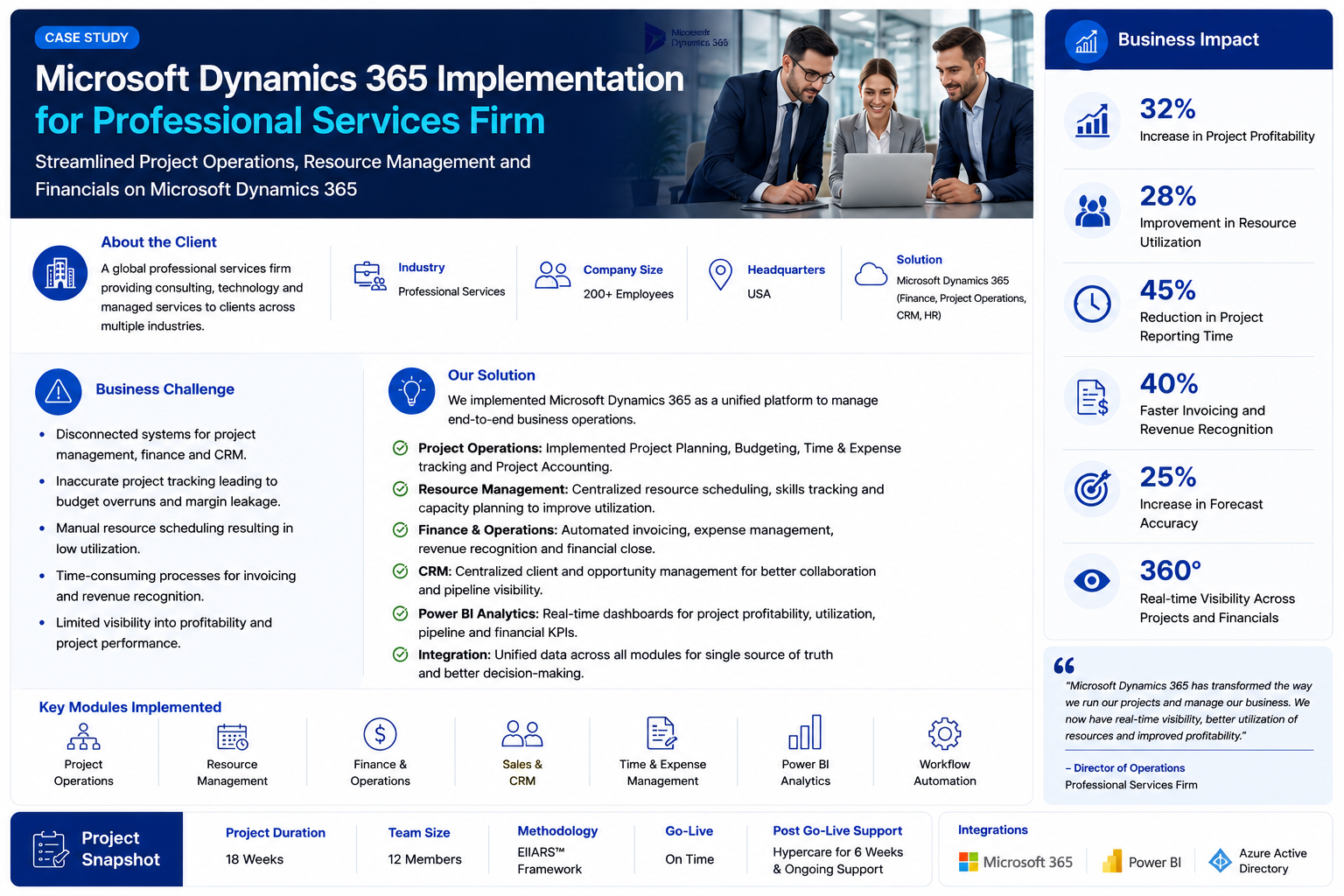The width and height of the screenshot is (1344, 896).
Task: Click the quotation mark icon above the testimonial
Action: 1064,666
